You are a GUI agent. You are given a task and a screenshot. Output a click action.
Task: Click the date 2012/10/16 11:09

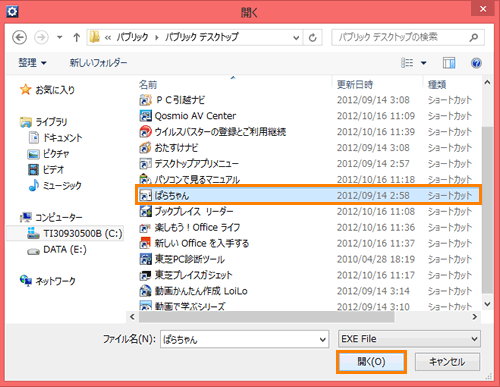pos(376,116)
